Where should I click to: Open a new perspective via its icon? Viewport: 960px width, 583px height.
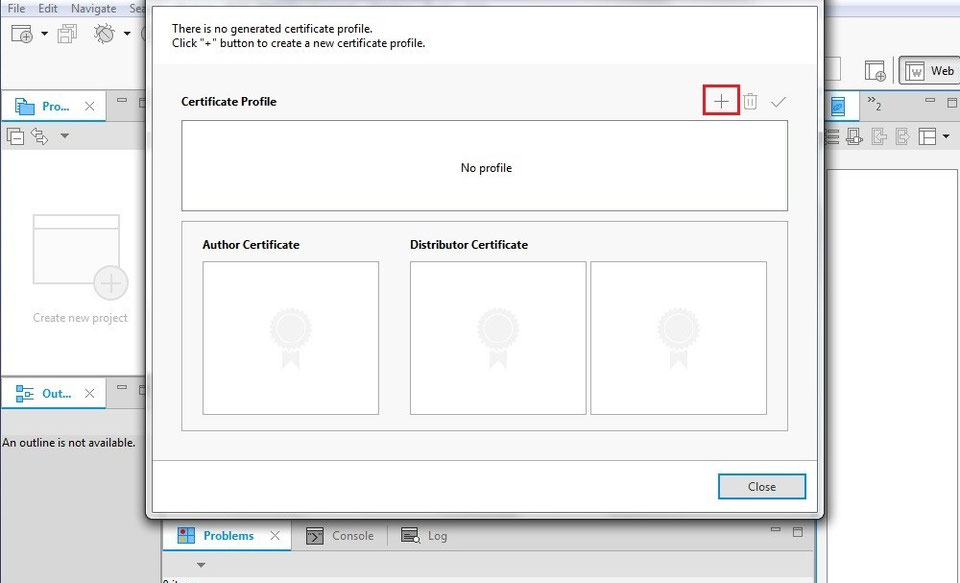876,70
